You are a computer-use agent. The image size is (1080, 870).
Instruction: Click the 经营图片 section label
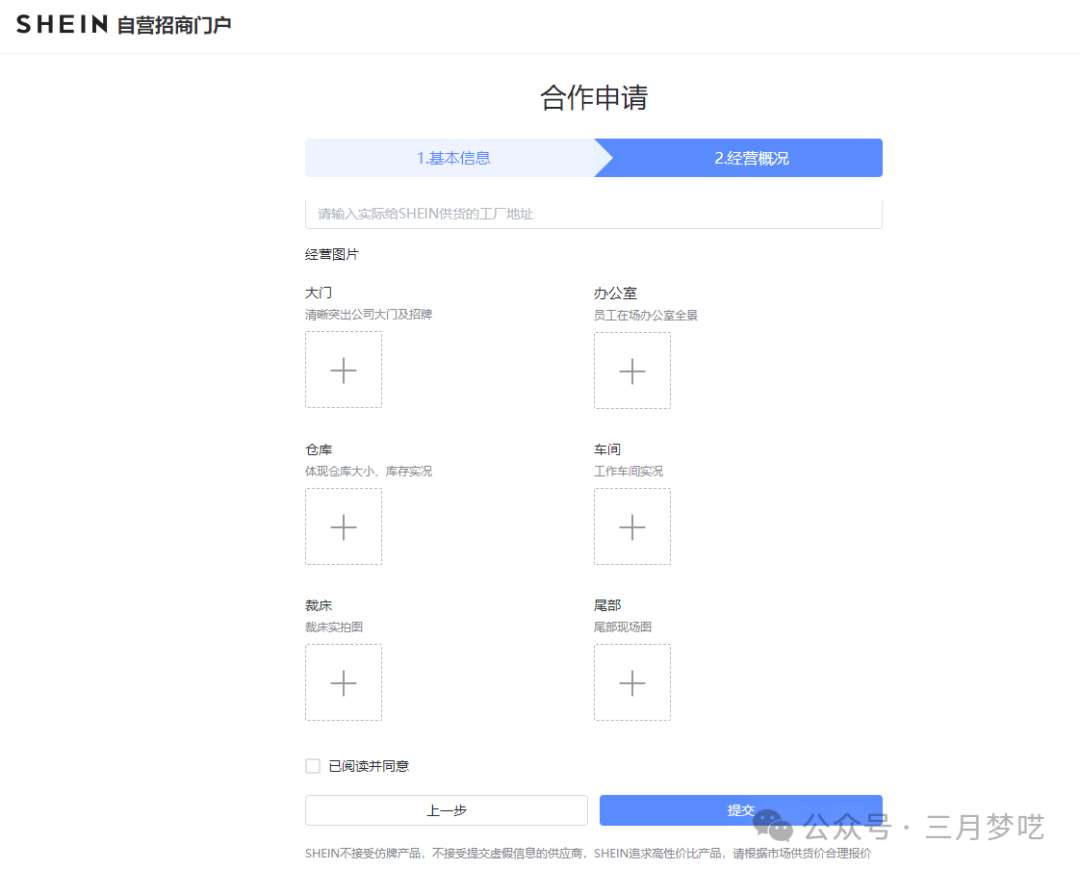(x=332, y=254)
